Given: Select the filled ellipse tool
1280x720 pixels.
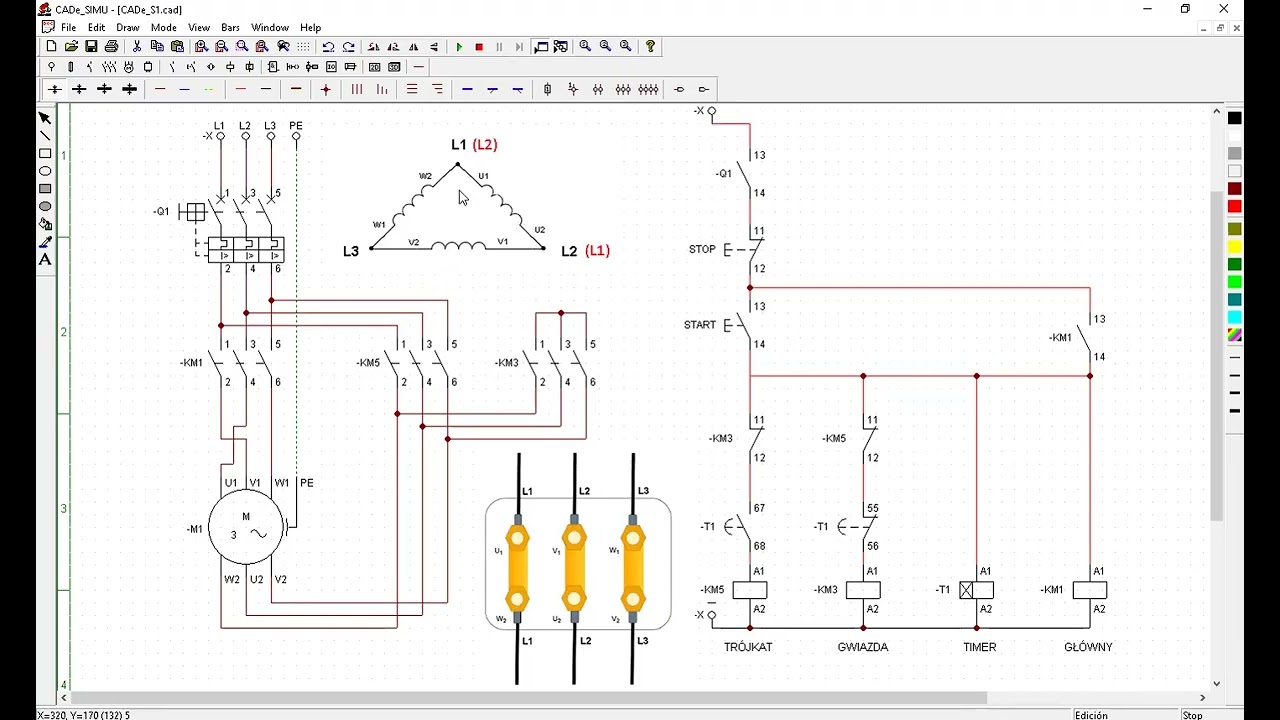Looking at the screenshot, I should coord(45,207).
